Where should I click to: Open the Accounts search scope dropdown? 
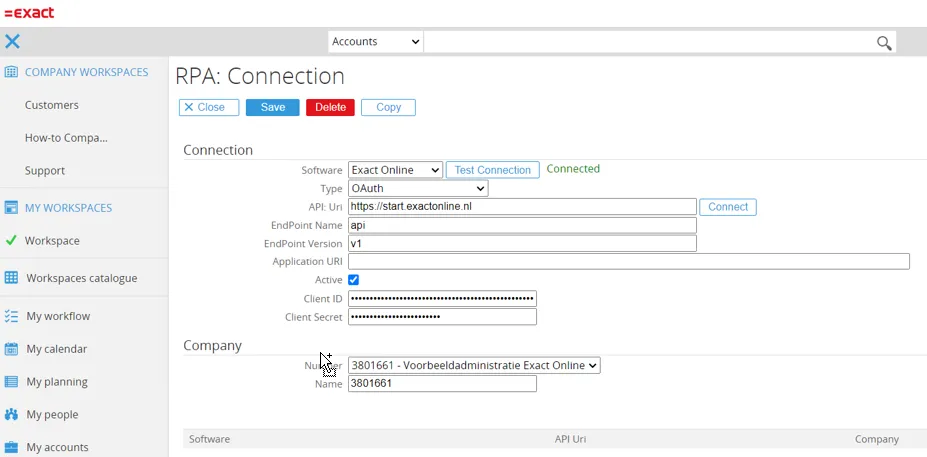375,42
